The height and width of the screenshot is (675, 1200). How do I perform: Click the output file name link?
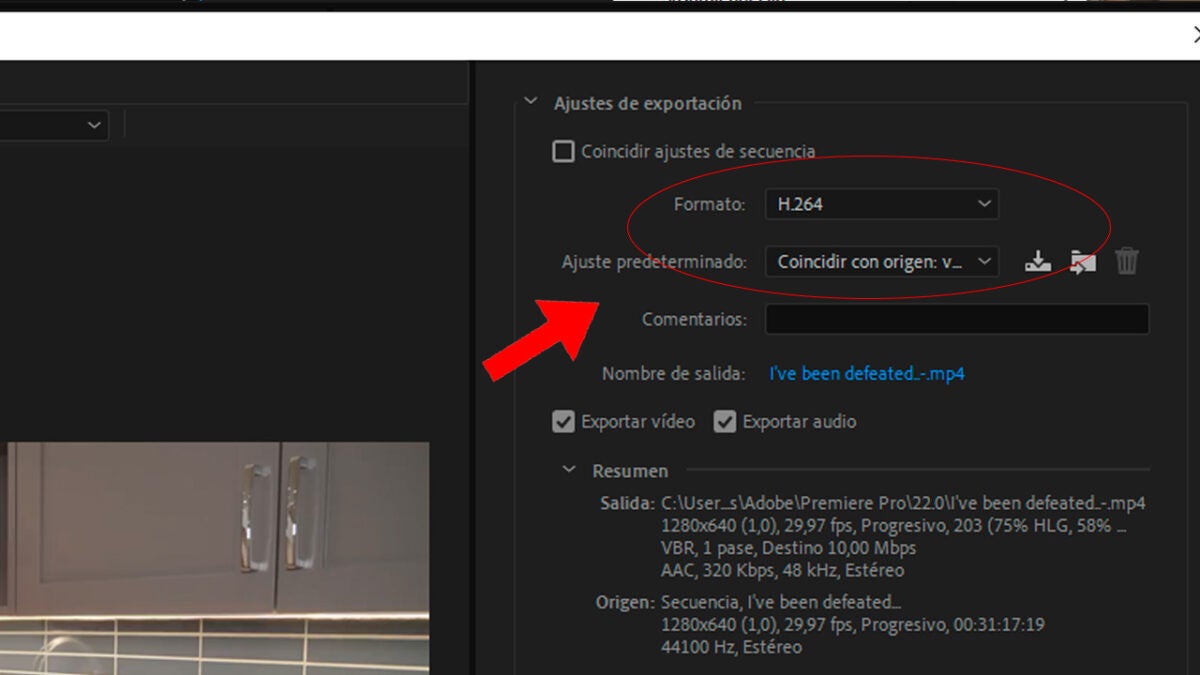point(866,374)
